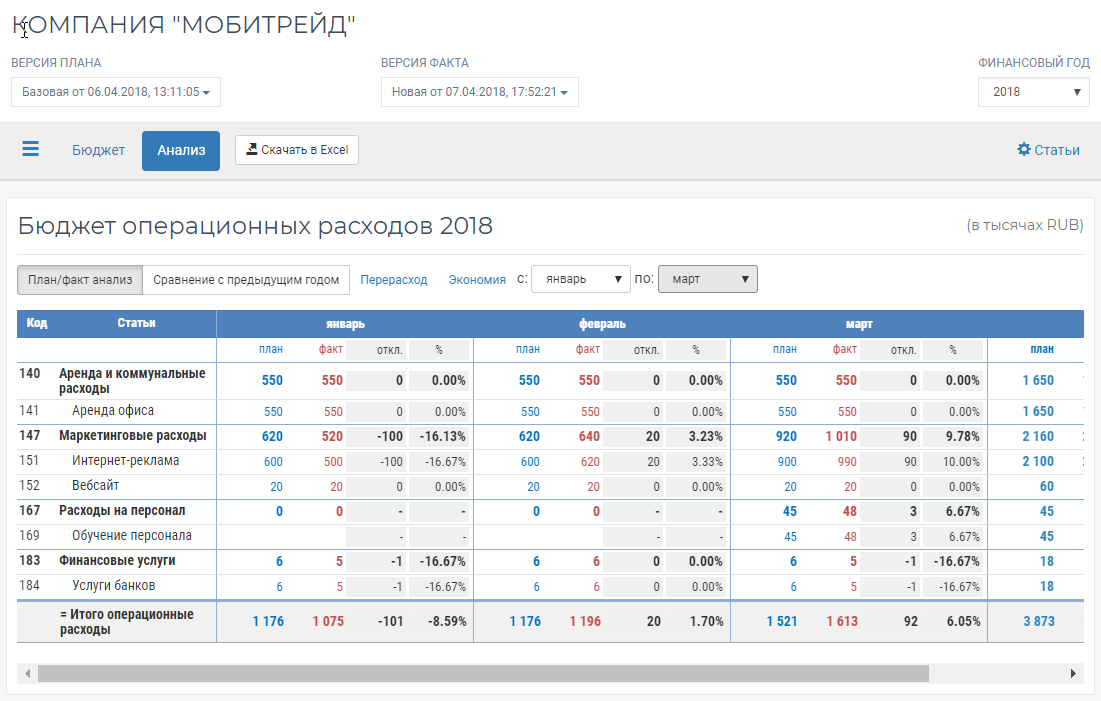Select Сравнение с предыдущим годом view
Viewport: 1101px width, 701px height.
[x=248, y=280]
